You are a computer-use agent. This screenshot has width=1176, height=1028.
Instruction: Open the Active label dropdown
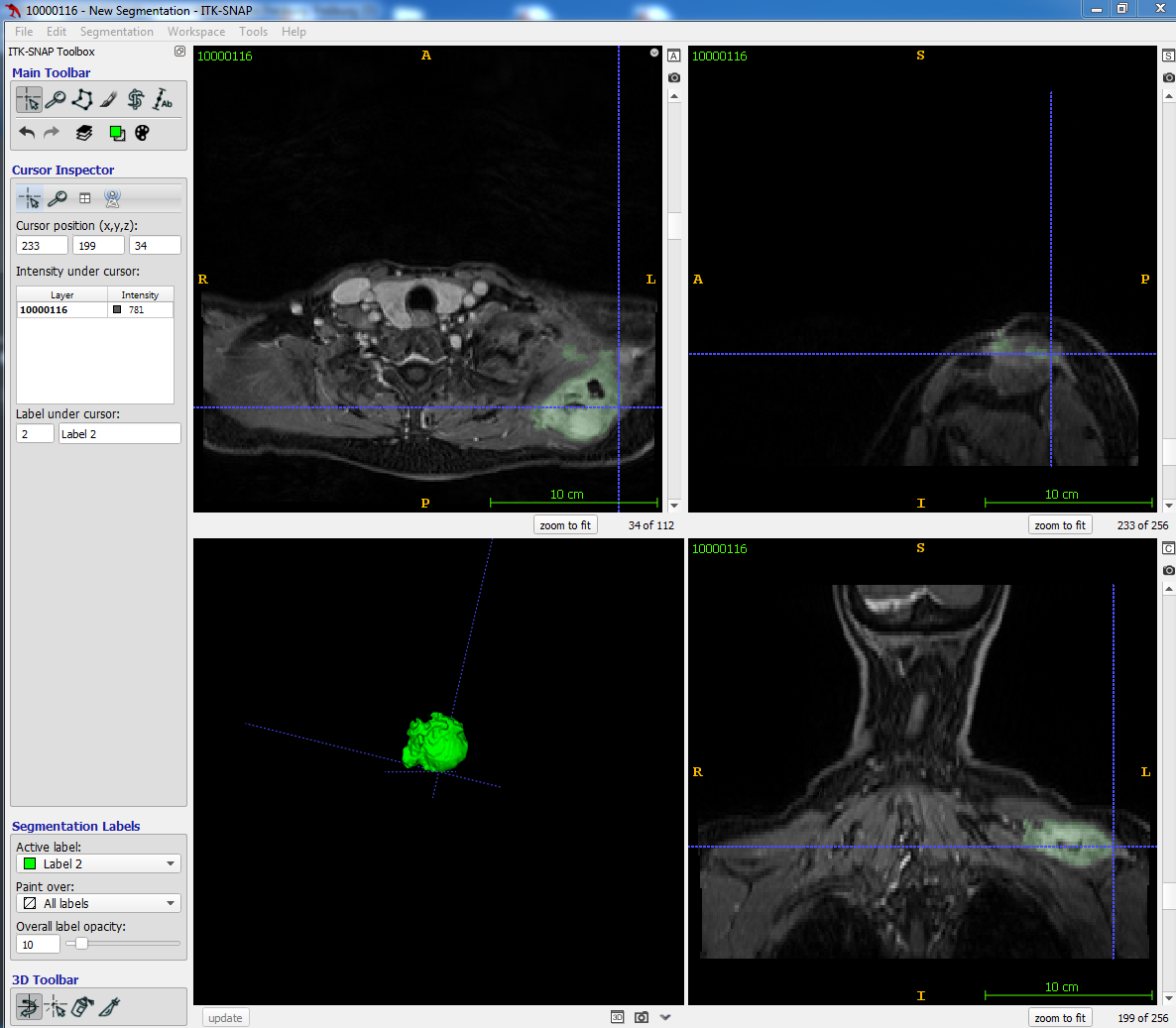[x=98, y=864]
